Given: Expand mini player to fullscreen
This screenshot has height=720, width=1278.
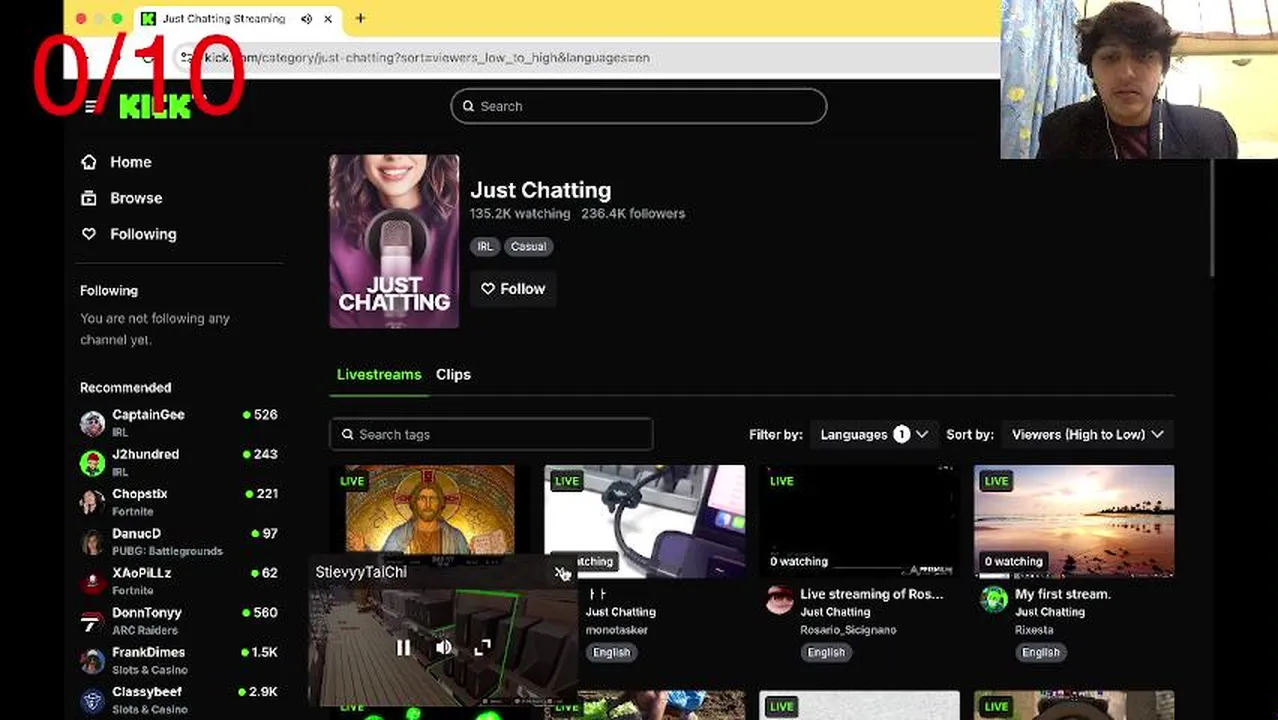Looking at the screenshot, I should (x=483, y=648).
